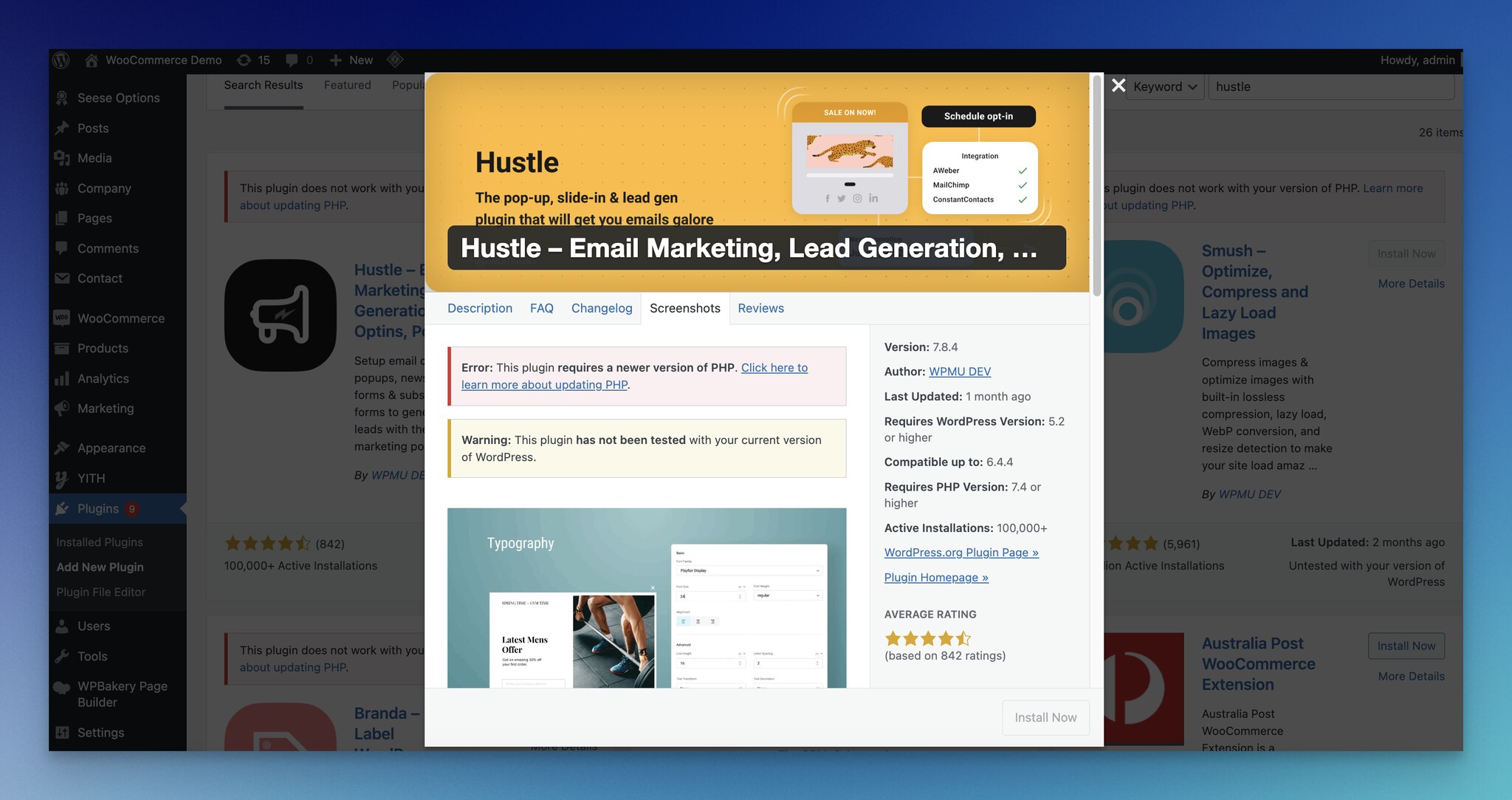Screen dimensions: 1512x800
Task: Switch to the Featured plugins tab
Action: point(347,85)
